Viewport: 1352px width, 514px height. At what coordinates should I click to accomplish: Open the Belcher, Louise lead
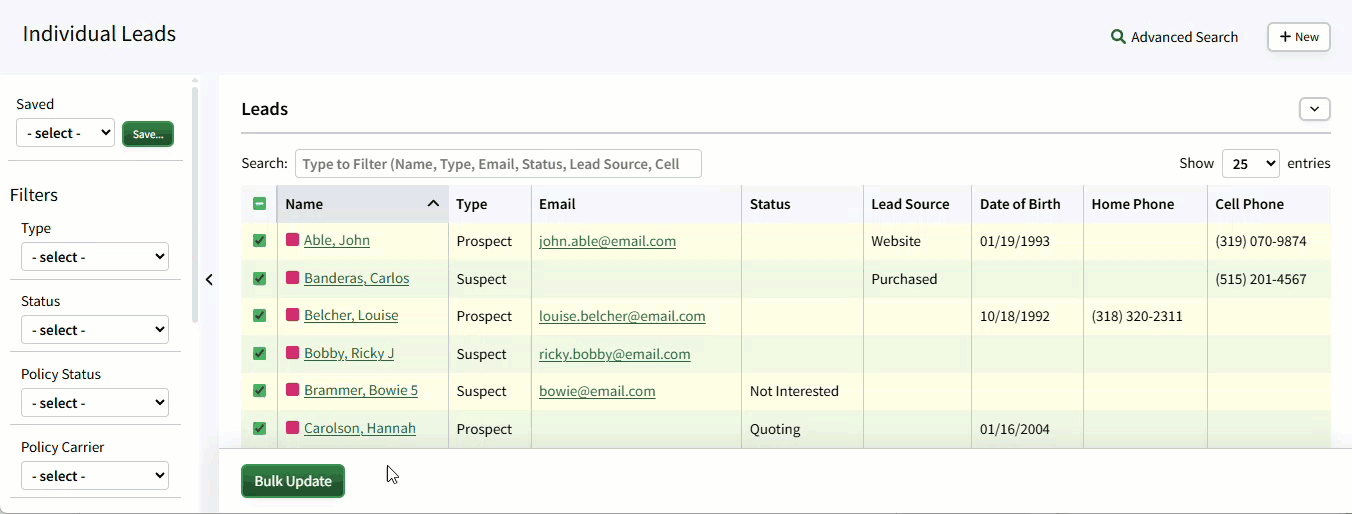[x=351, y=315]
